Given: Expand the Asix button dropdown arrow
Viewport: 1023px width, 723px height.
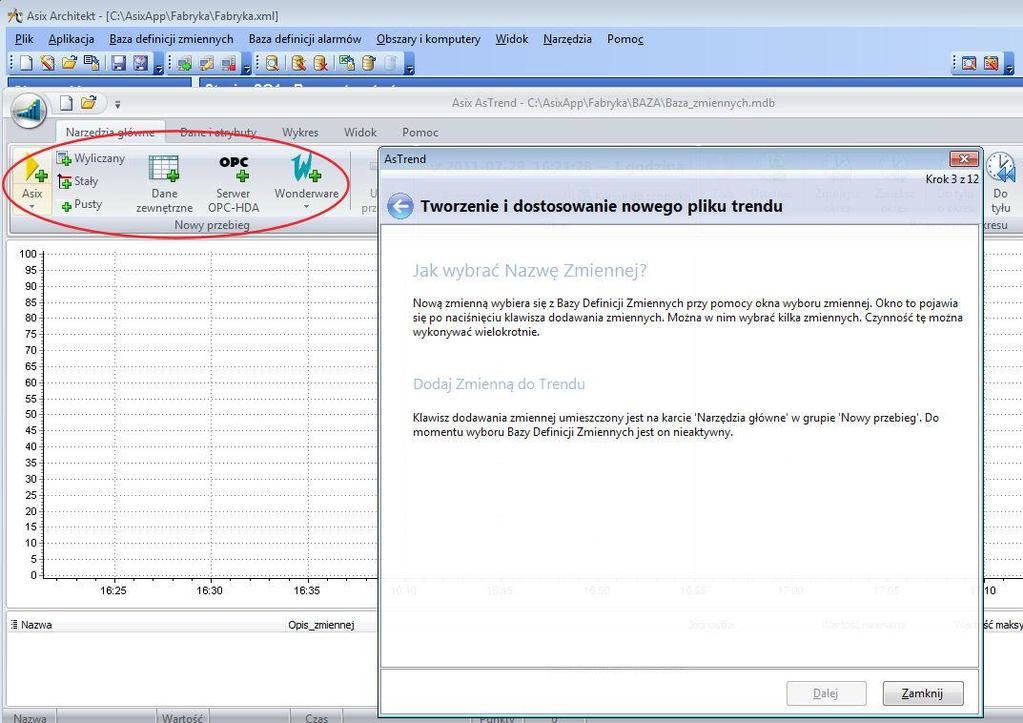Looking at the screenshot, I should click(32, 207).
